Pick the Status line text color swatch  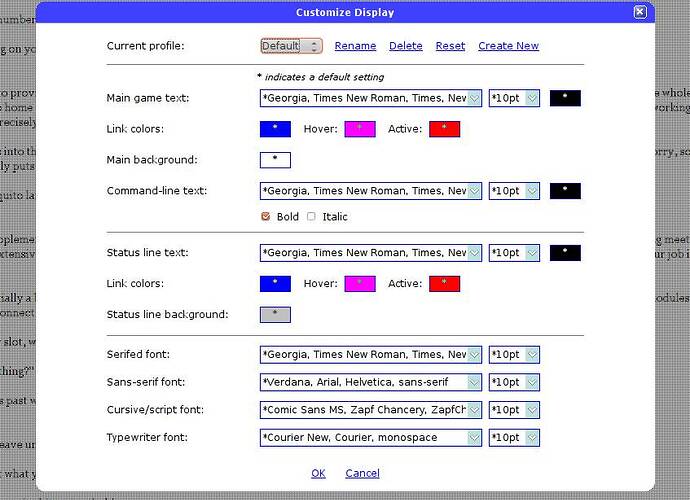pos(565,253)
